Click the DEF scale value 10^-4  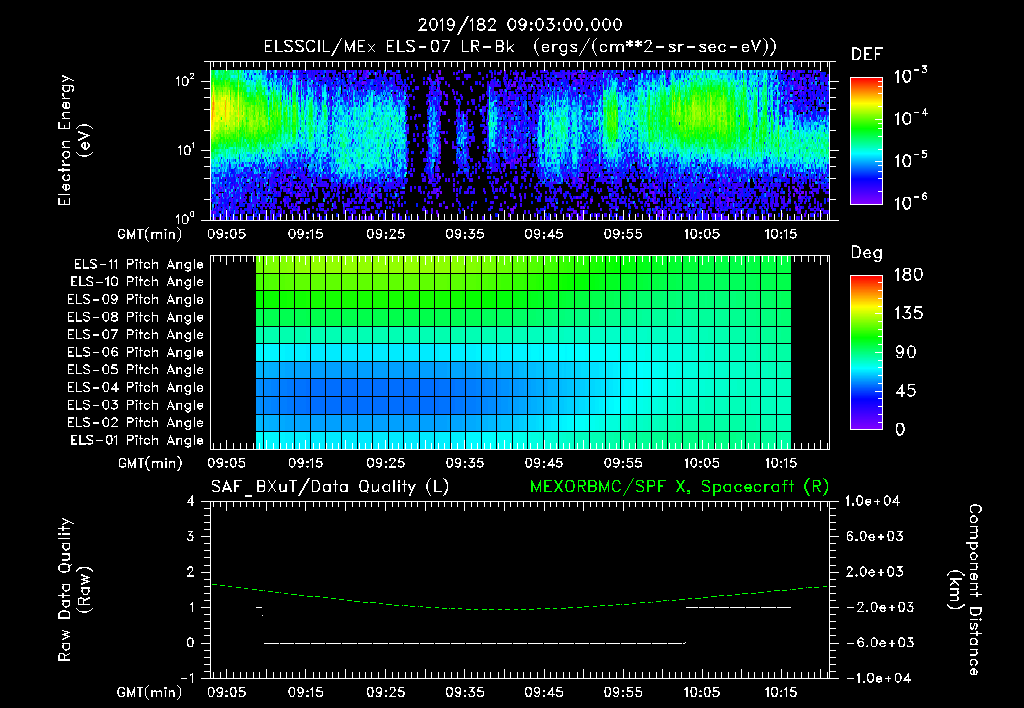910,118
